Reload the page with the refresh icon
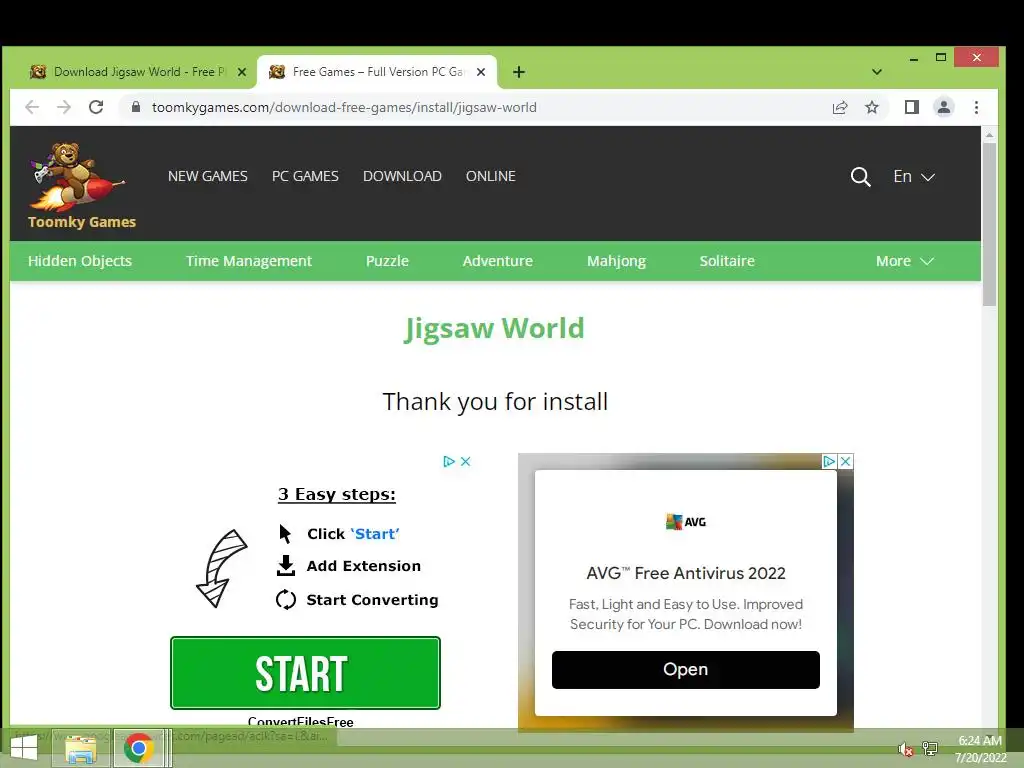1024x768 pixels. click(96, 107)
